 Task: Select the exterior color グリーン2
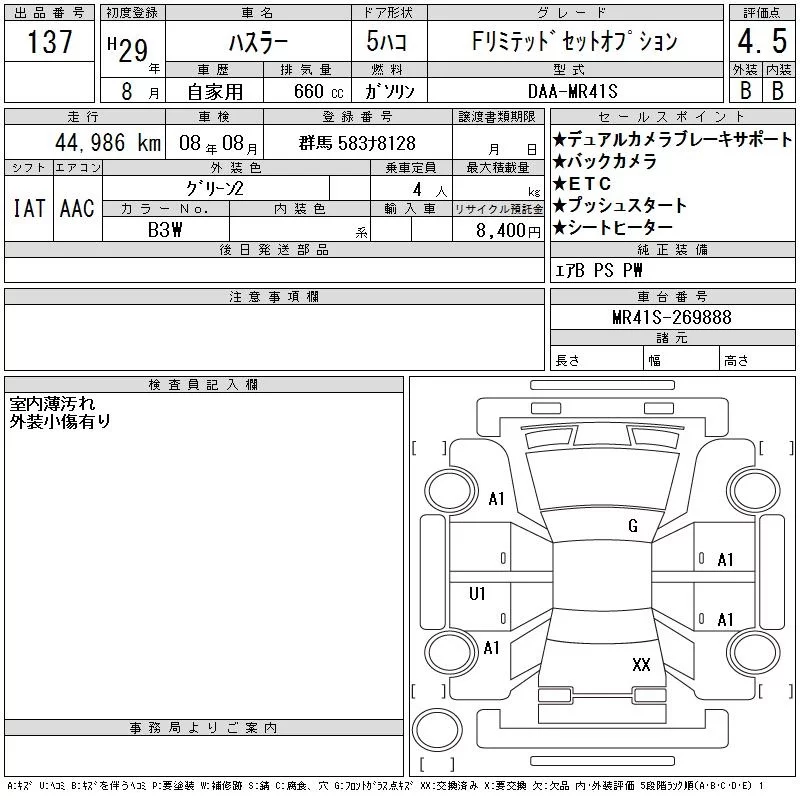click(214, 189)
